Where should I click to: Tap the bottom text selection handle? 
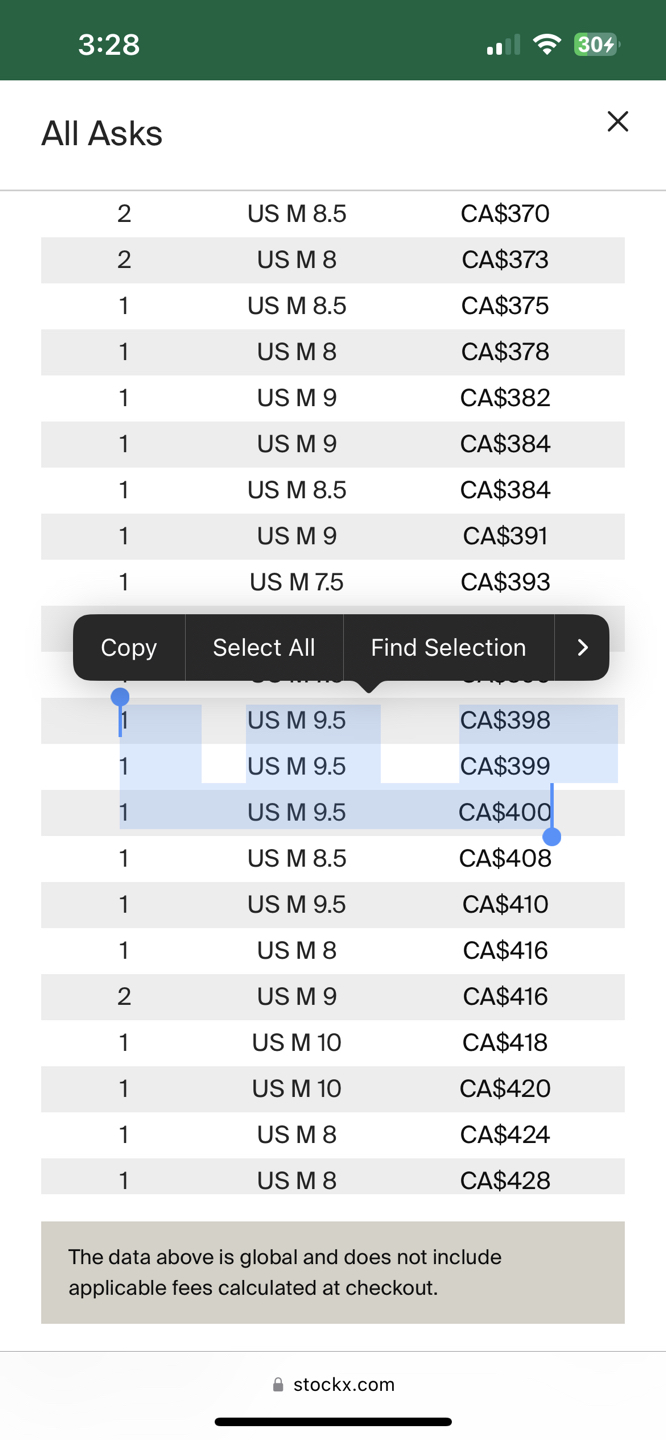point(552,836)
